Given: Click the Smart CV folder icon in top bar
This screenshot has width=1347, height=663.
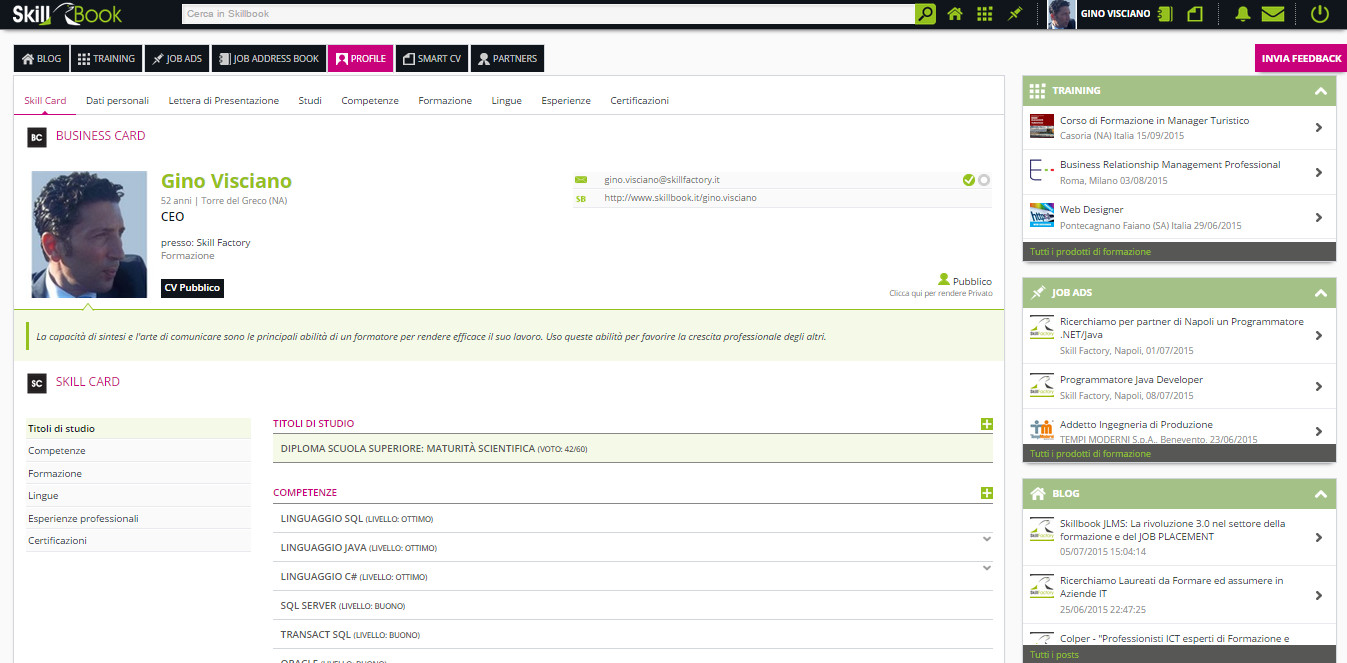Looking at the screenshot, I should coord(1194,14).
